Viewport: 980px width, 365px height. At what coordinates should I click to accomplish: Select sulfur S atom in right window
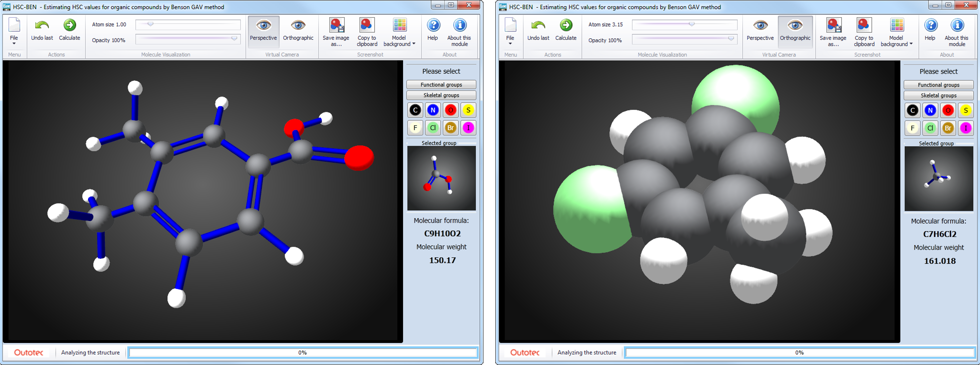click(966, 111)
